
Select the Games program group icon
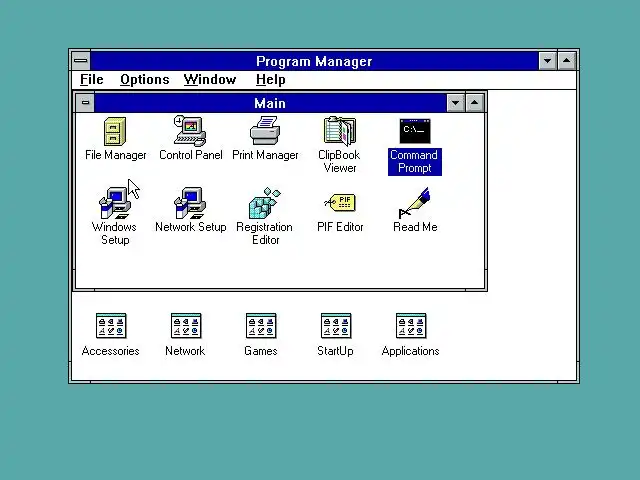coord(261,326)
